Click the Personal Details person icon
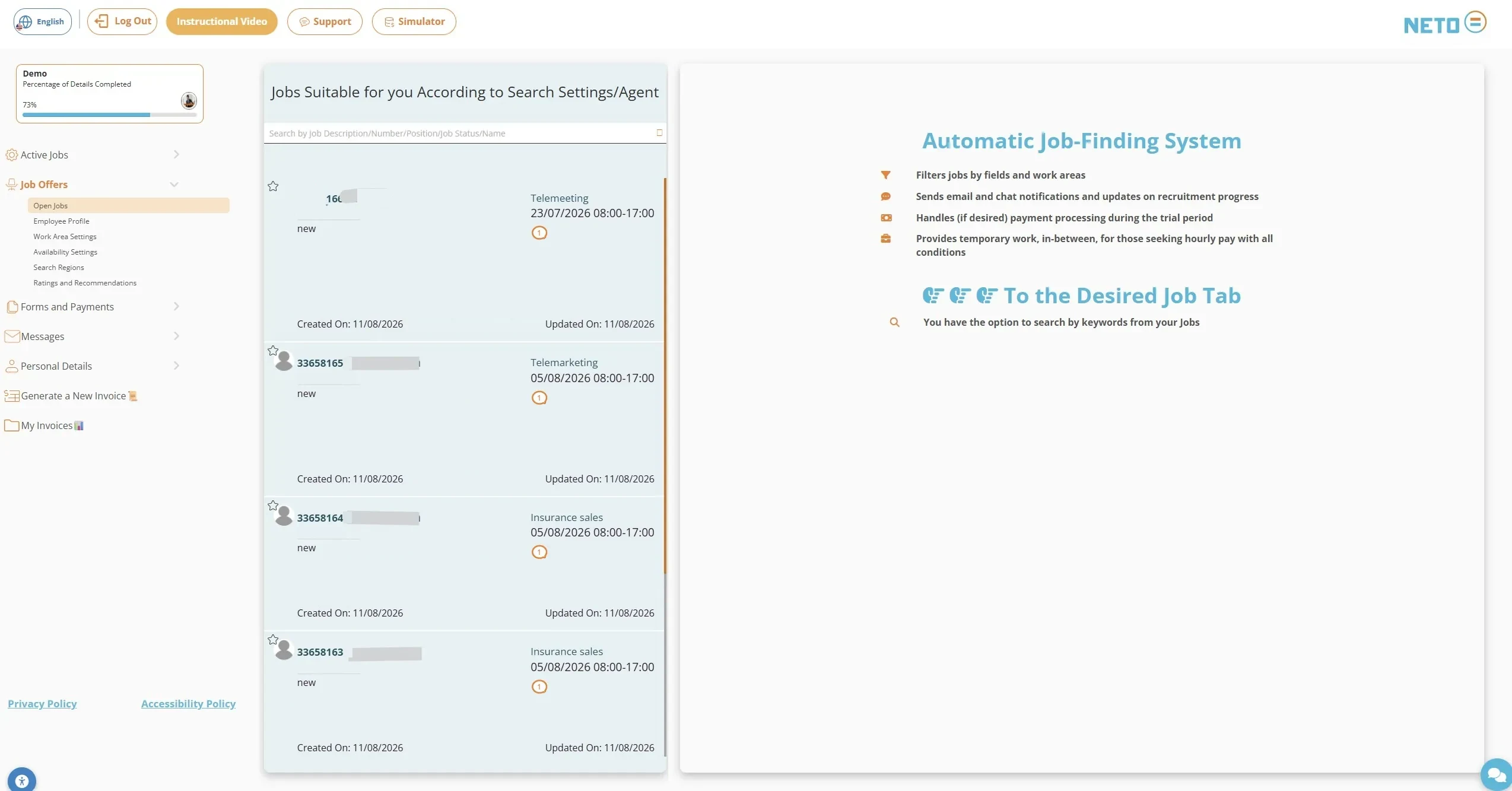The width and height of the screenshot is (1512, 791). pyautogui.click(x=11, y=366)
